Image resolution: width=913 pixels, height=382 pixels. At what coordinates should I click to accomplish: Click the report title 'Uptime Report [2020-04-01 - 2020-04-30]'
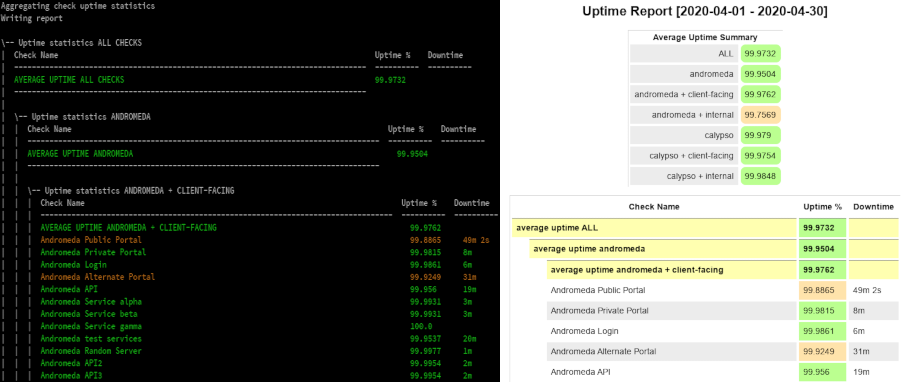pyautogui.click(x=705, y=12)
